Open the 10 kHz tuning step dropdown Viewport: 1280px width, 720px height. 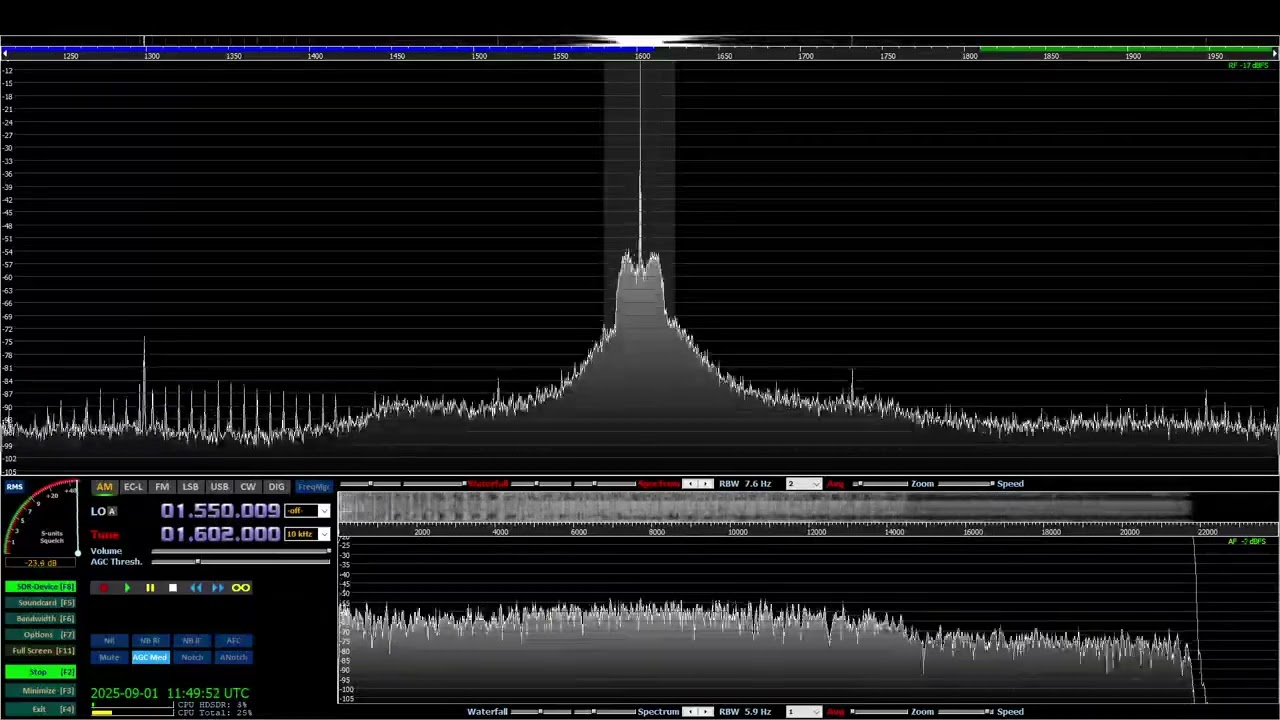click(x=307, y=534)
